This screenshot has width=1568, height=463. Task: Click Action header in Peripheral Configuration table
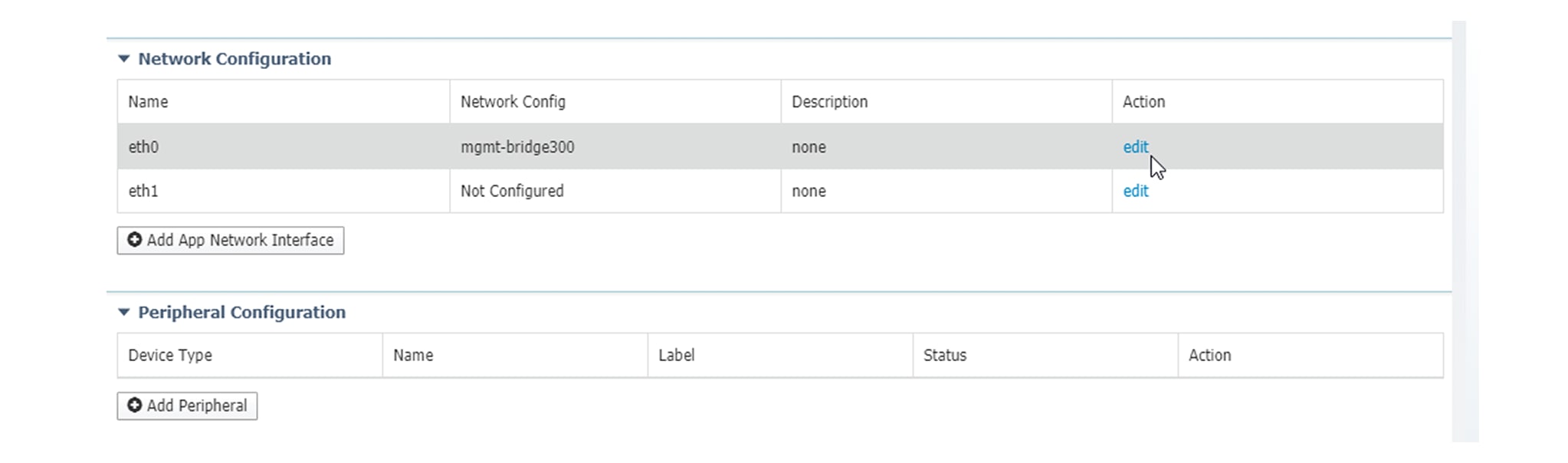point(1310,356)
